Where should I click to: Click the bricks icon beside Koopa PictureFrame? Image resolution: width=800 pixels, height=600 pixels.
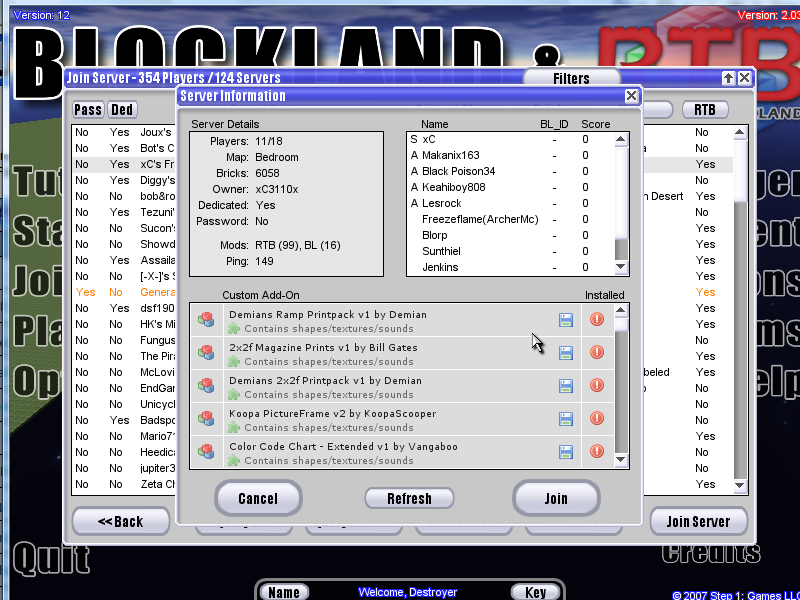point(206,419)
